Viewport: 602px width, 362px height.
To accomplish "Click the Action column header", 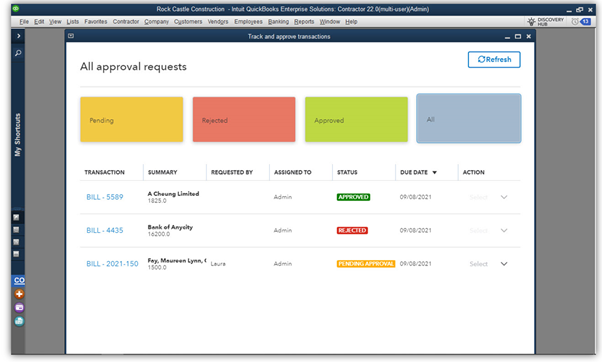I will pyautogui.click(x=473, y=172).
